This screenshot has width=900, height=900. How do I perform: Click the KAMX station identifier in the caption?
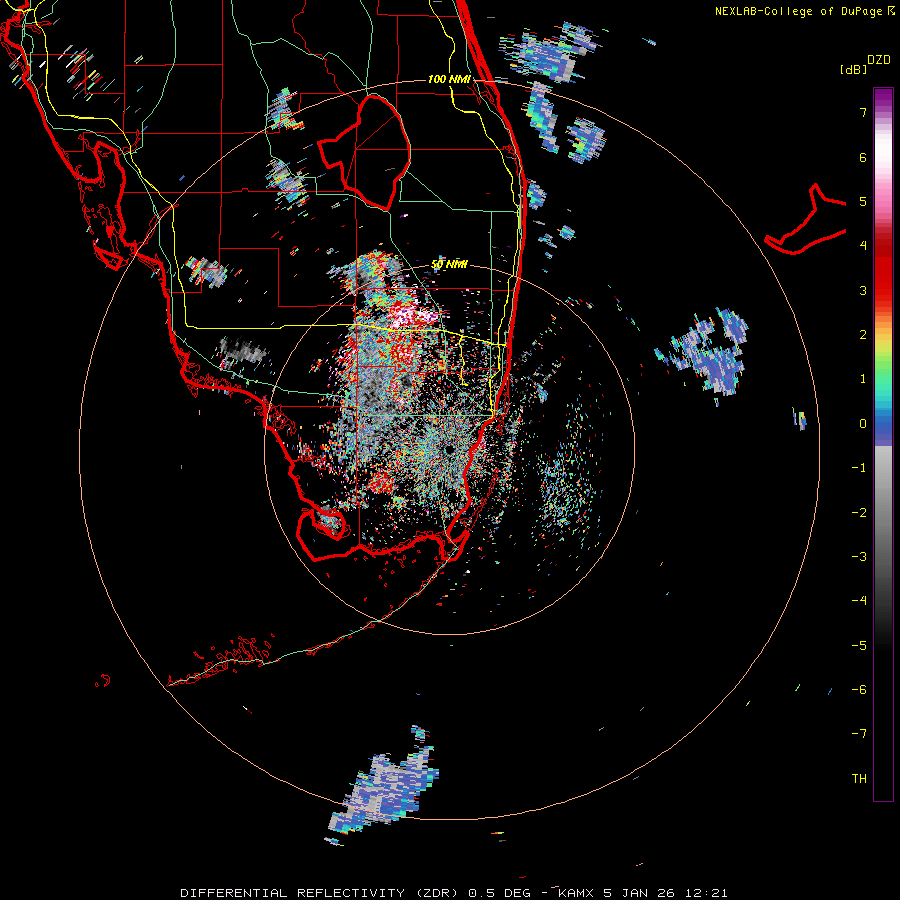pyautogui.click(x=576, y=893)
